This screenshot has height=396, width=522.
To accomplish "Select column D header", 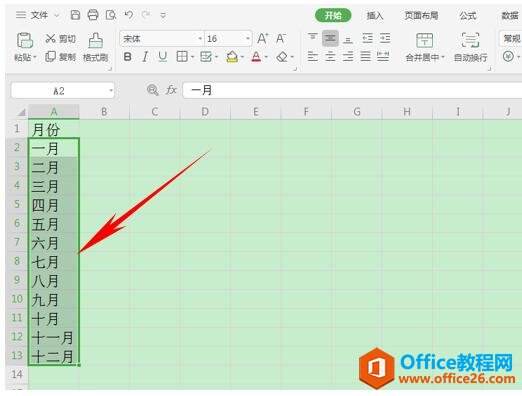I will (x=205, y=112).
